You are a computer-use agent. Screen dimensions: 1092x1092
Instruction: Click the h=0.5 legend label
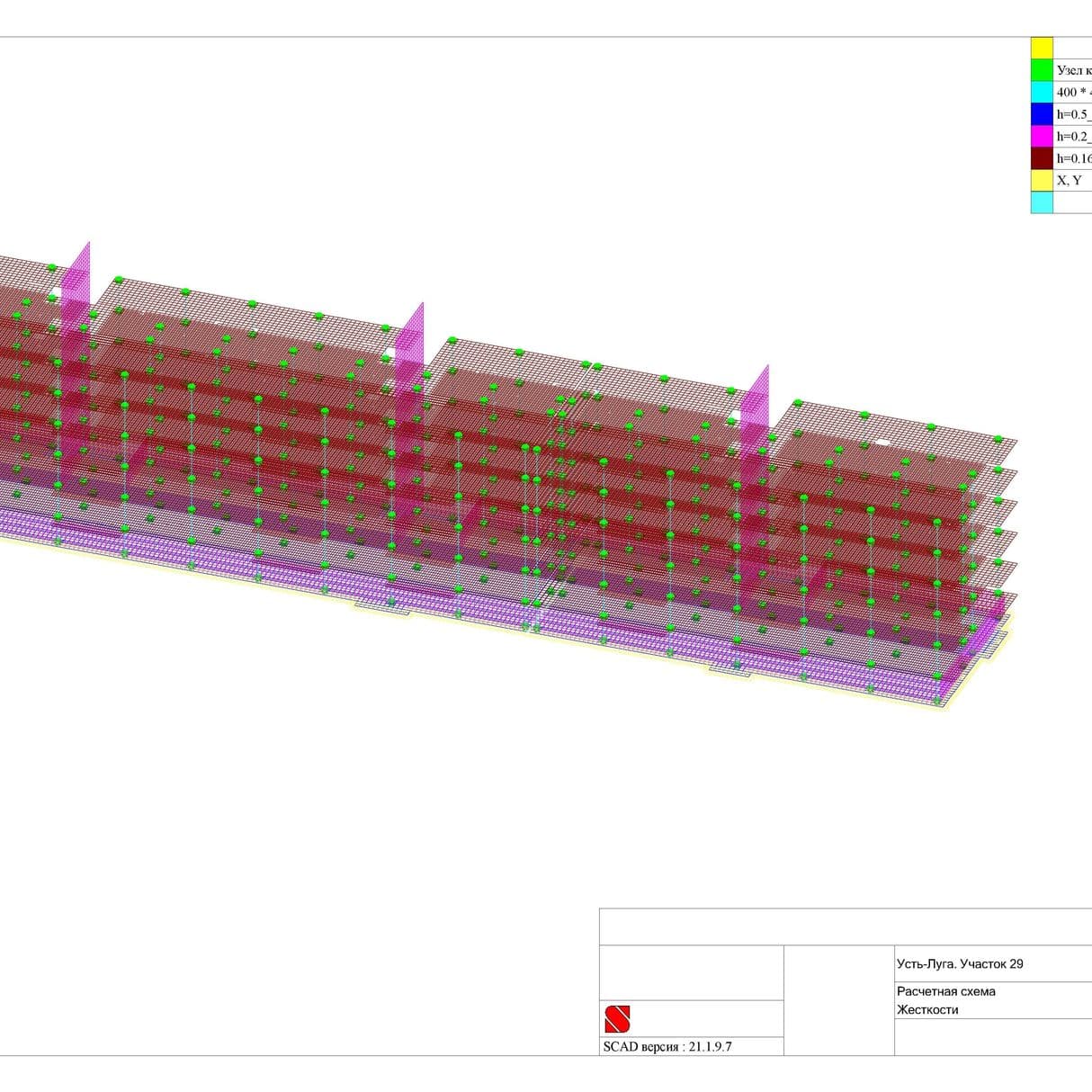tap(1073, 114)
